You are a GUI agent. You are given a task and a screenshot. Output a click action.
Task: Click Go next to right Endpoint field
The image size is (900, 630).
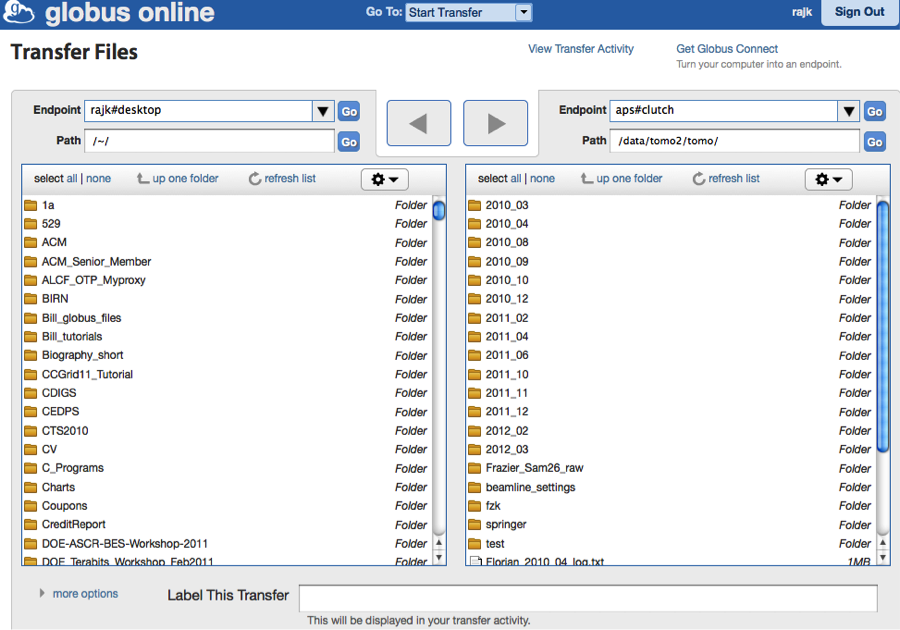[x=875, y=111]
